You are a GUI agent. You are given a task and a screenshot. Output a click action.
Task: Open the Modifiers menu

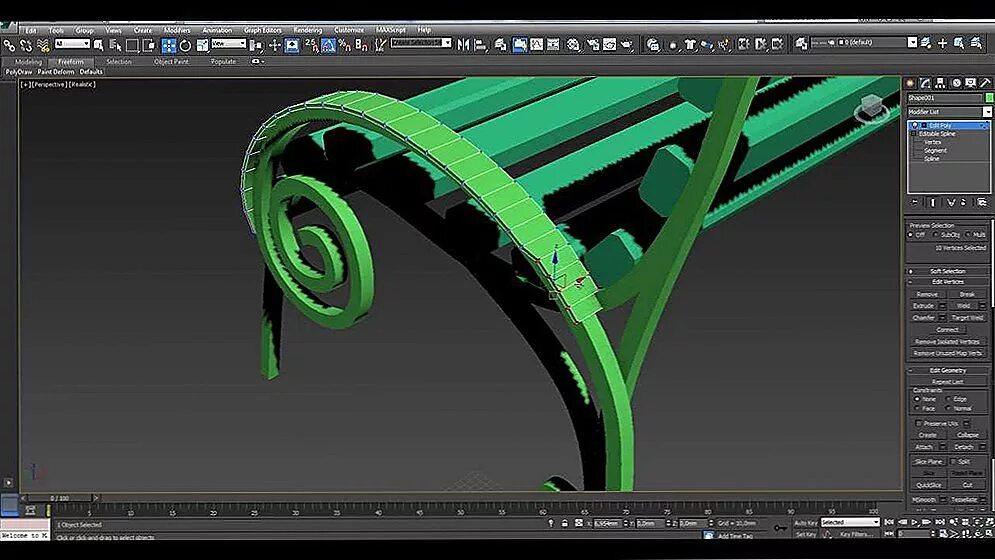[177, 30]
